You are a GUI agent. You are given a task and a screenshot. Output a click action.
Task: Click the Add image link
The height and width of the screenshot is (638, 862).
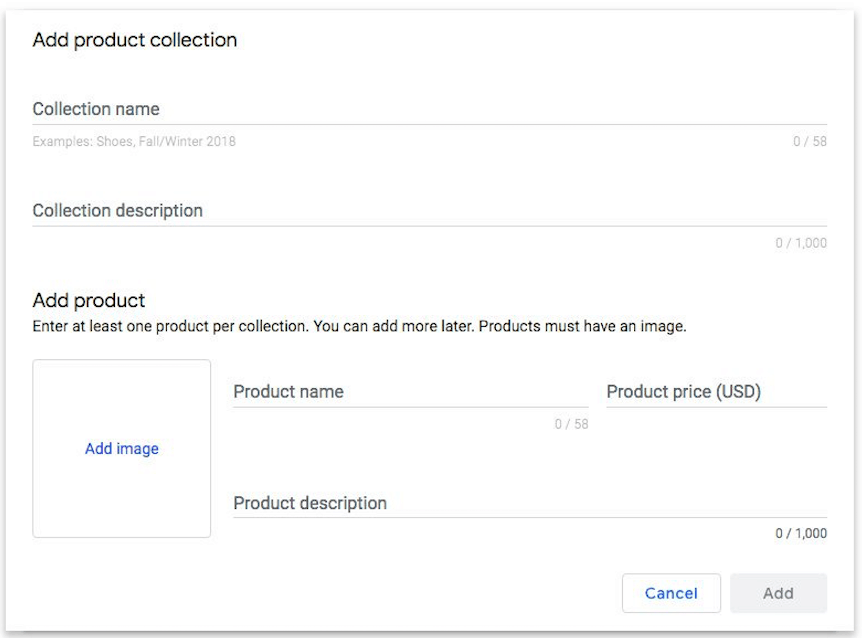122,449
